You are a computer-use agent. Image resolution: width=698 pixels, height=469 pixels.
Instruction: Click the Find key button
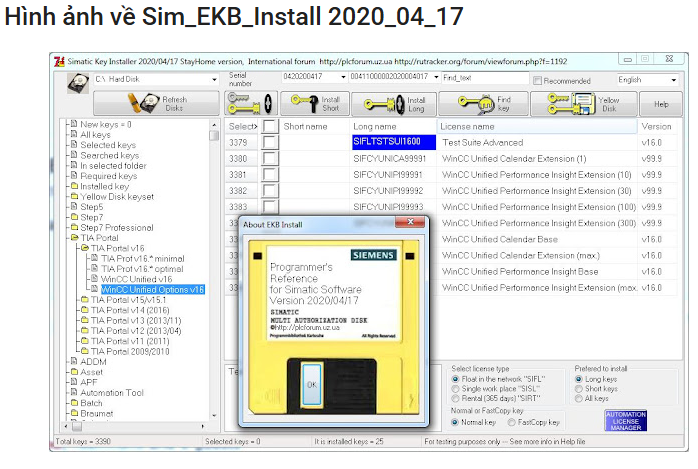tap(483, 104)
